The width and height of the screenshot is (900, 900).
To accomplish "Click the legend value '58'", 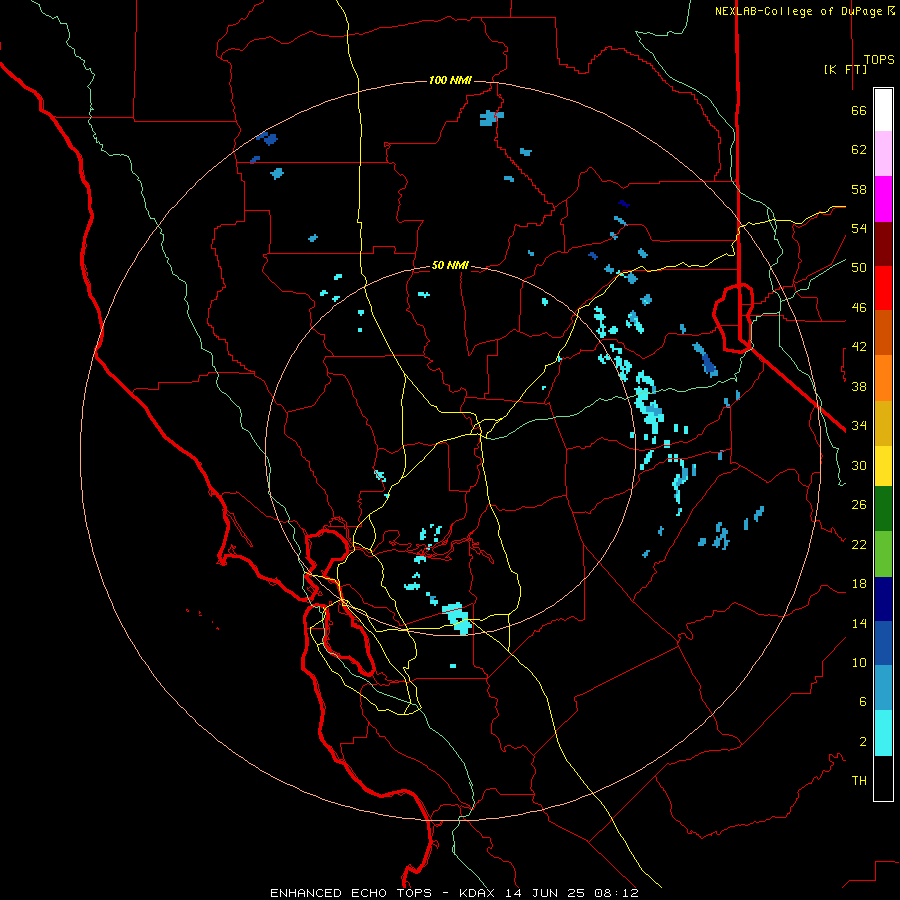I will point(859,189).
